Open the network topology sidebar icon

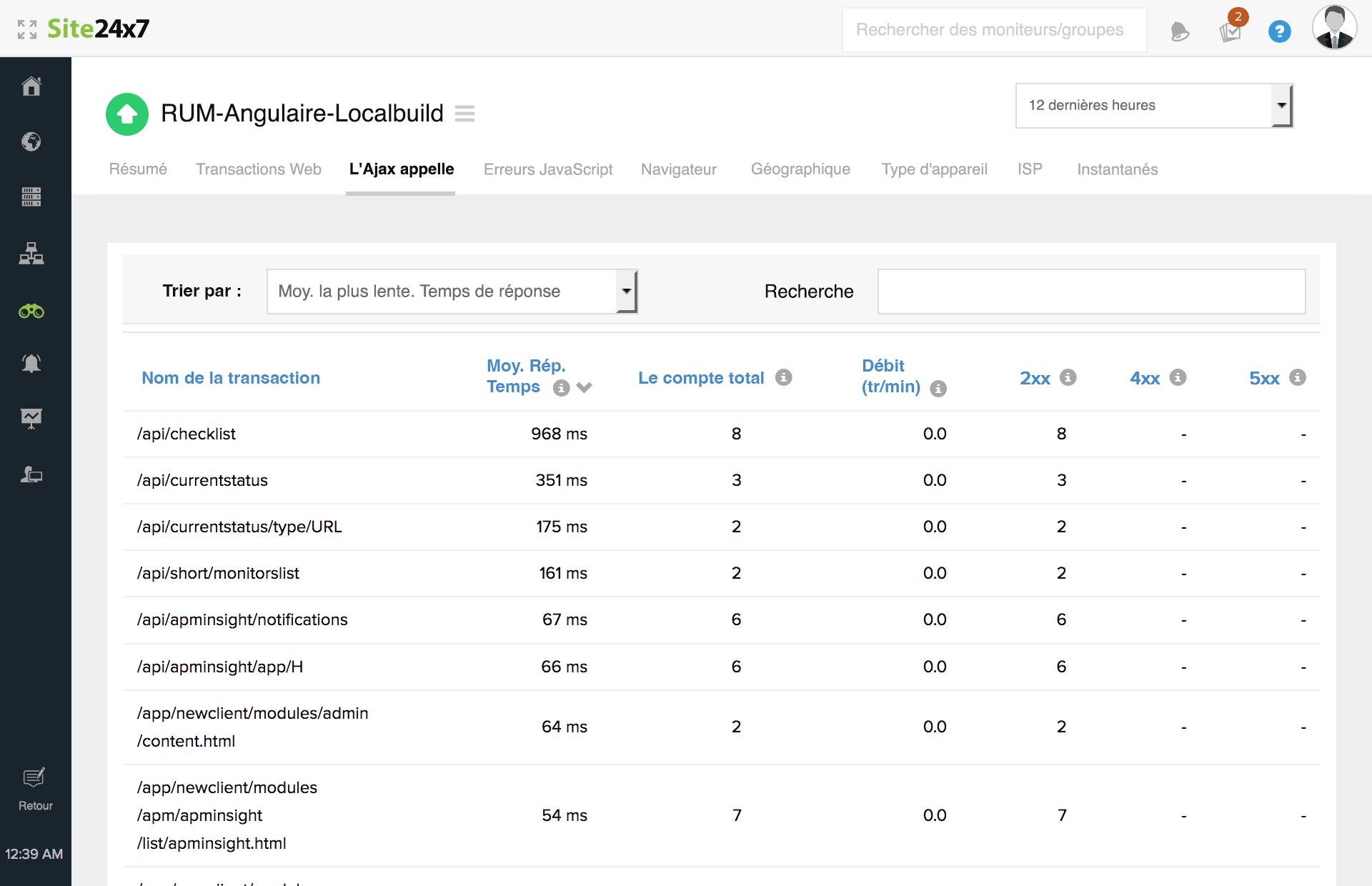click(x=31, y=254)
